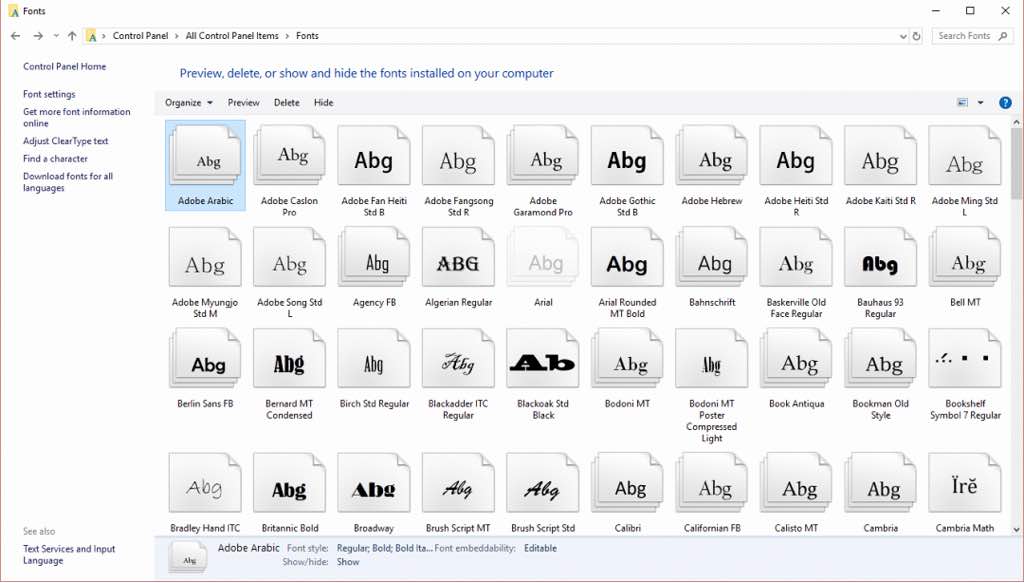
Task: Select the Adobe Garamond Pro font icon
Action: click(543, 156)
